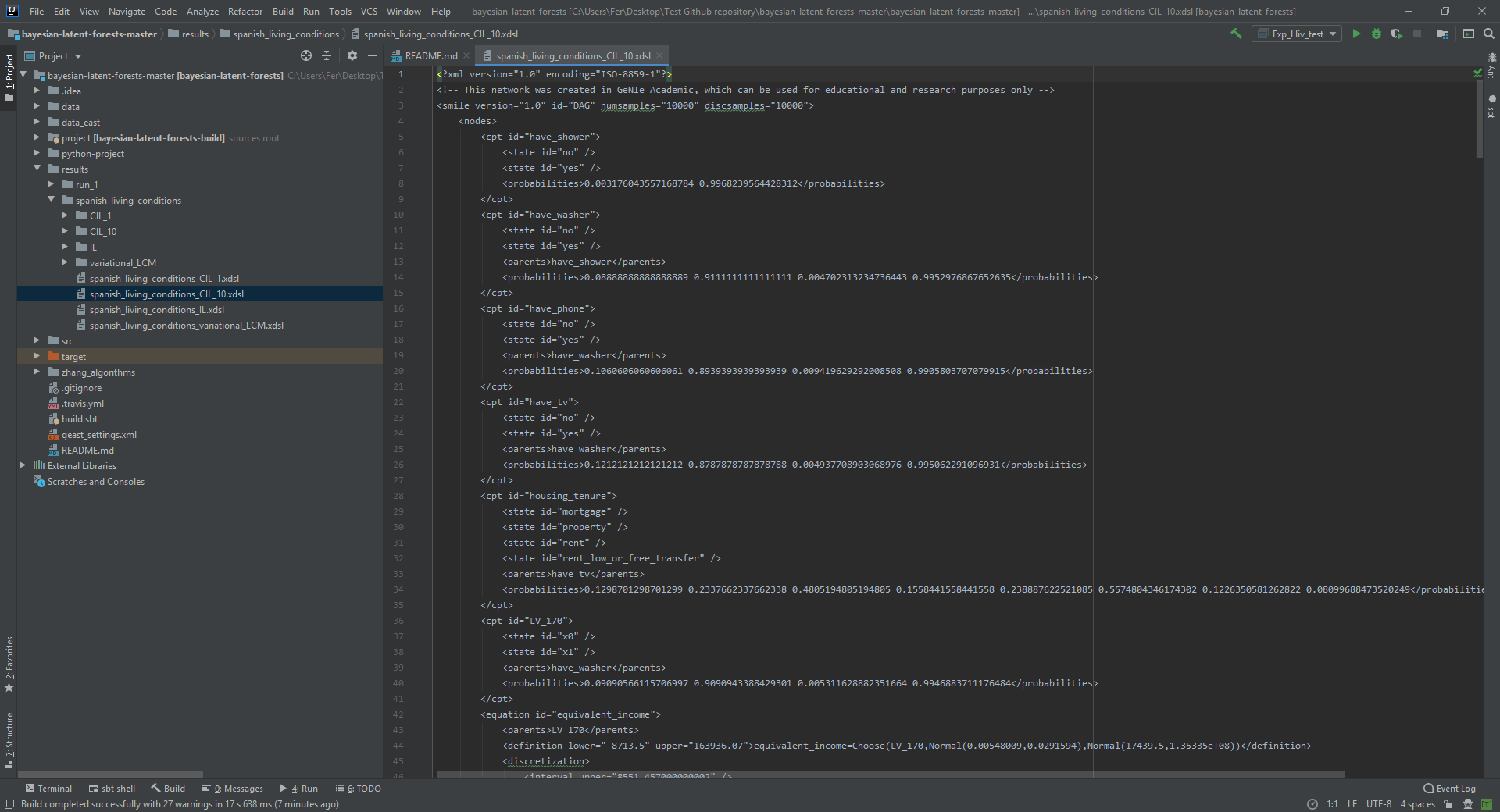Select spanish_living_conditions_CIL_1.xdsl file

pos(164,279)
